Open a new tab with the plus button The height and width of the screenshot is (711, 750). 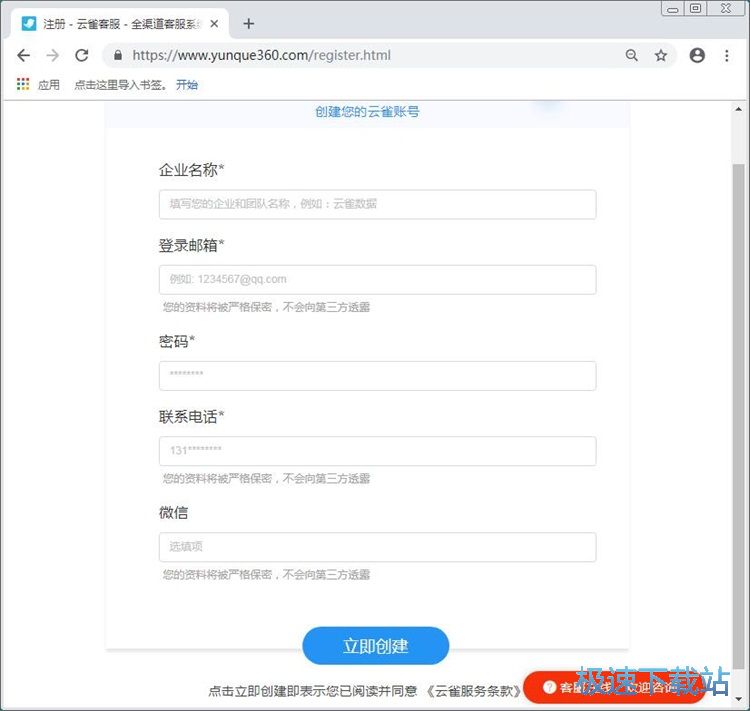click(x=249, y=23)
